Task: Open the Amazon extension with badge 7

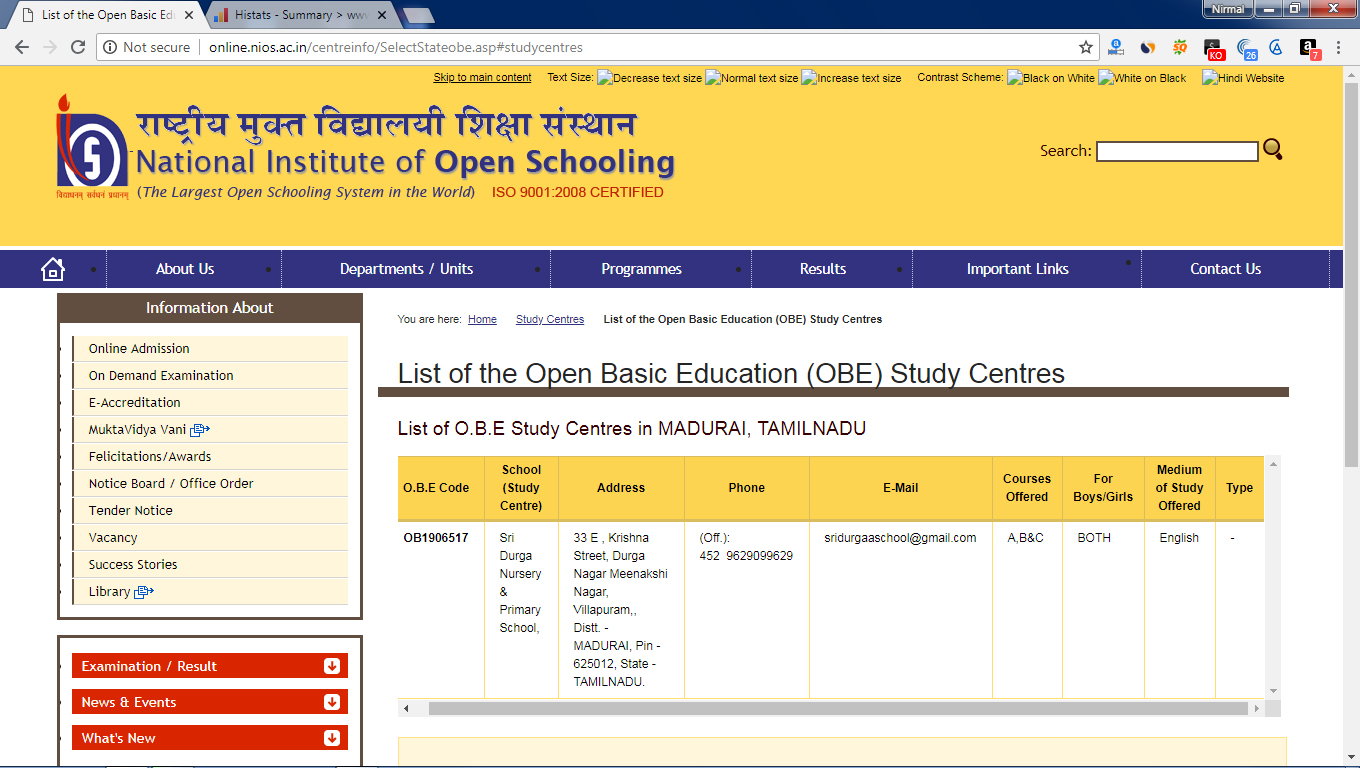Action: [1309, 48]
